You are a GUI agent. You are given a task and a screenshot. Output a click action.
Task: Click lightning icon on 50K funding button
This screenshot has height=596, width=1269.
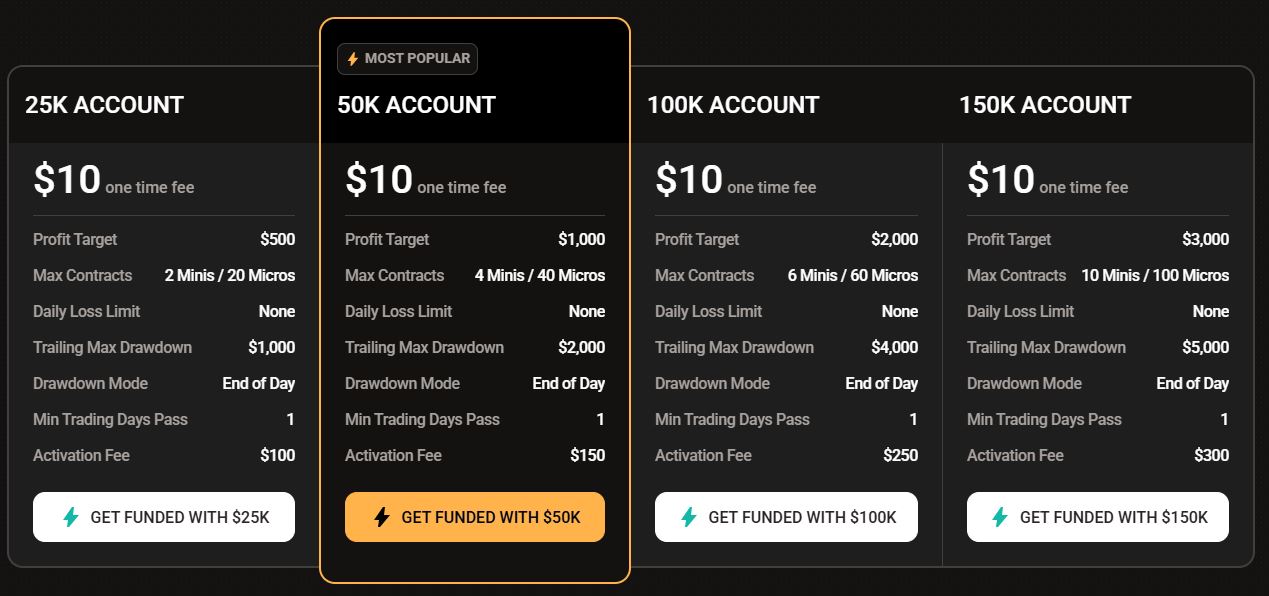(x=382, y=517)
